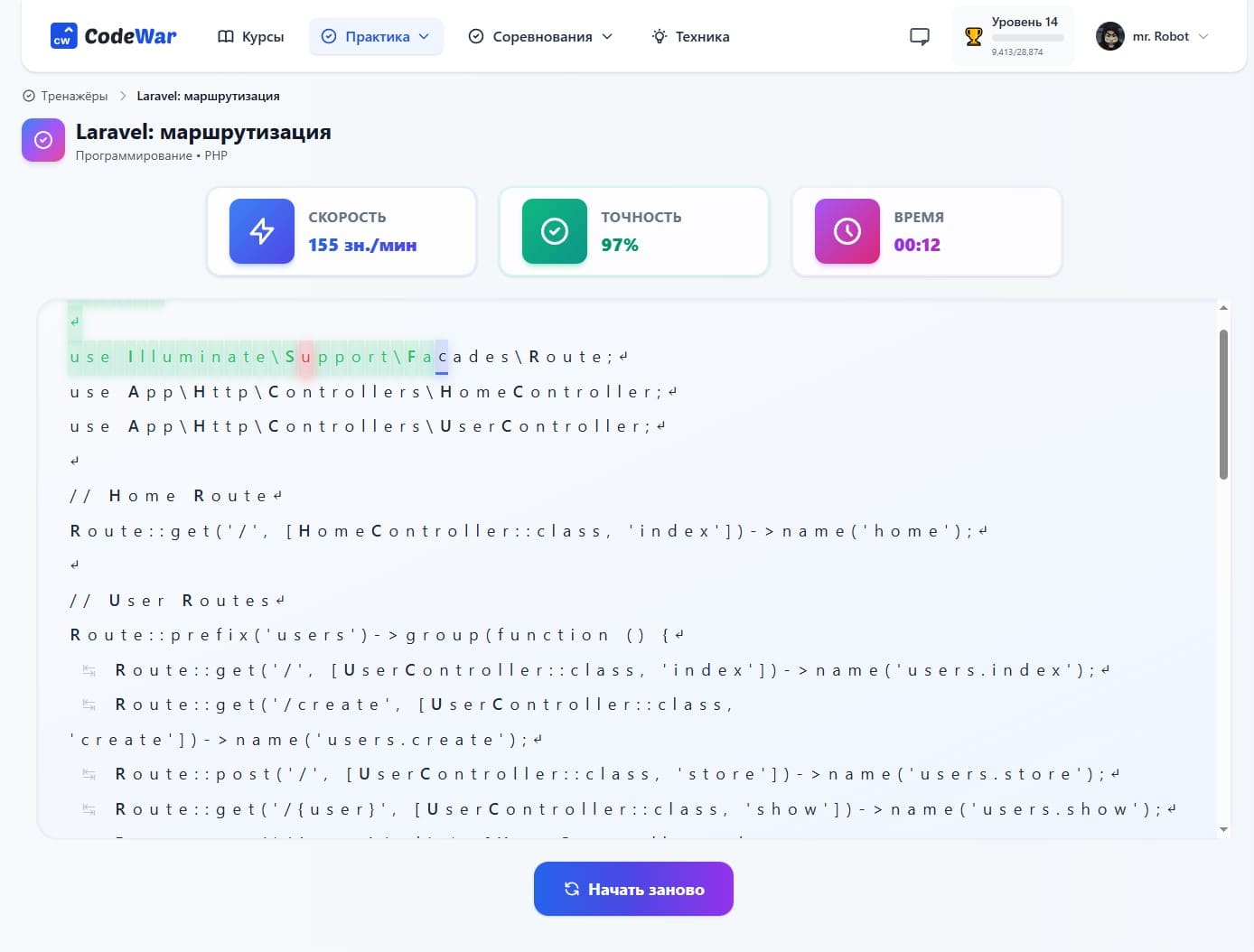Go to the Техника menu item
1254x952 pixels.
702,36
